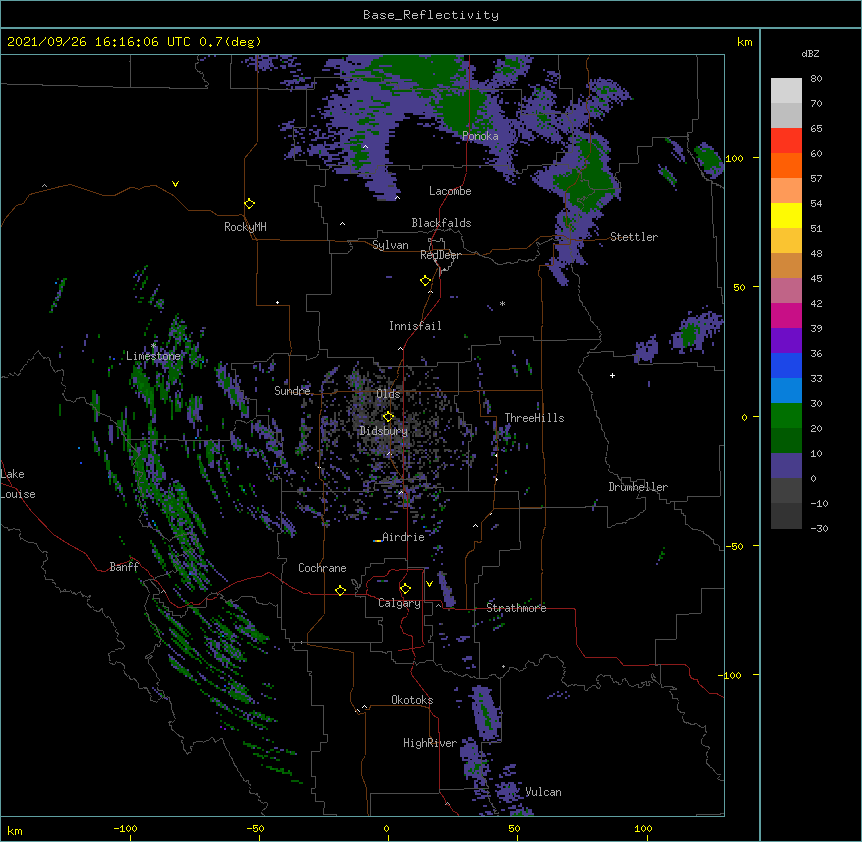Viewport: 862px width, 842px height.
Task: Click the red 65 dBZ legend color
Action: tap(786, 140)
